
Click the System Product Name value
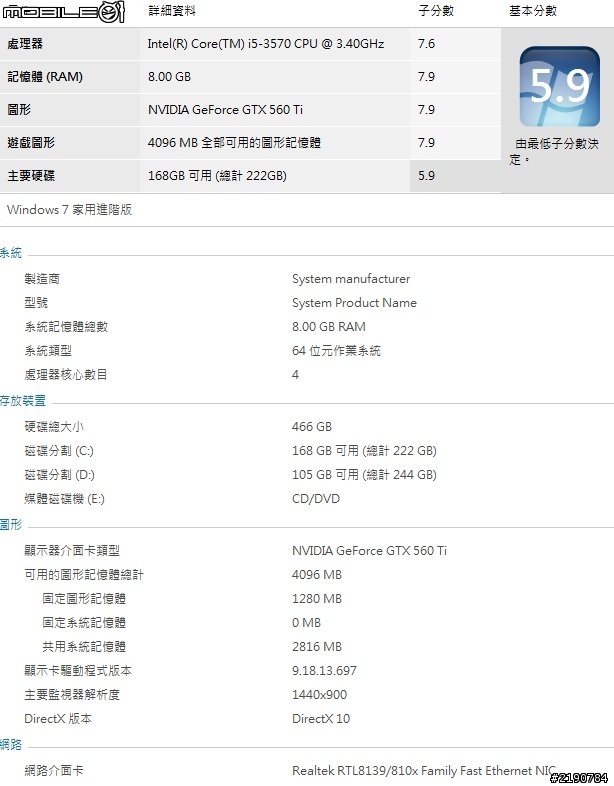(x=354, y=303)
